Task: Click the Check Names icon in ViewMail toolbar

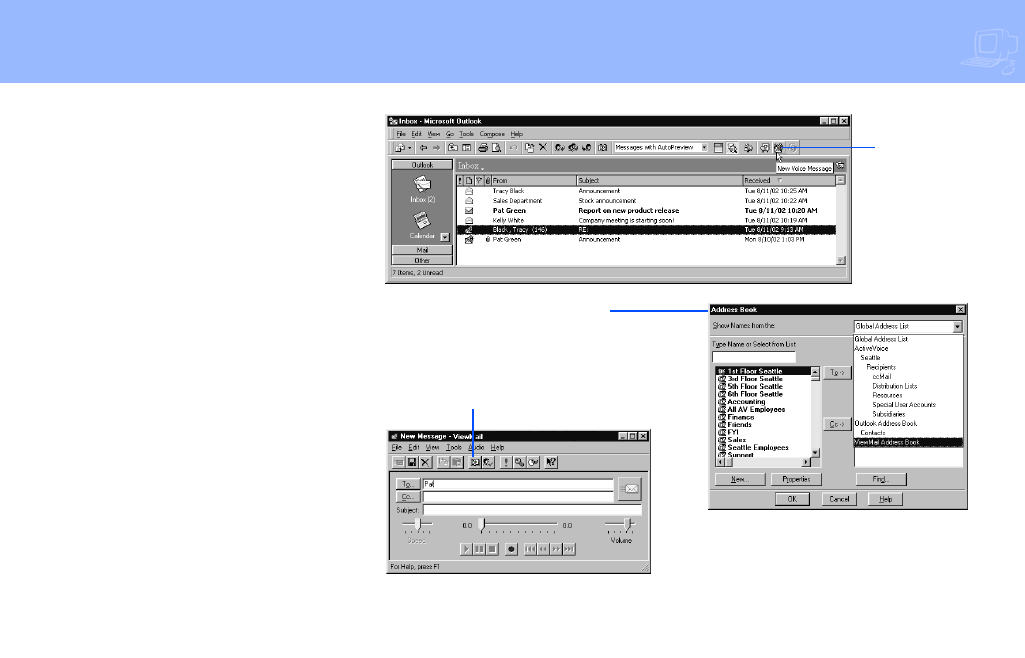Action: click(488, 463)
